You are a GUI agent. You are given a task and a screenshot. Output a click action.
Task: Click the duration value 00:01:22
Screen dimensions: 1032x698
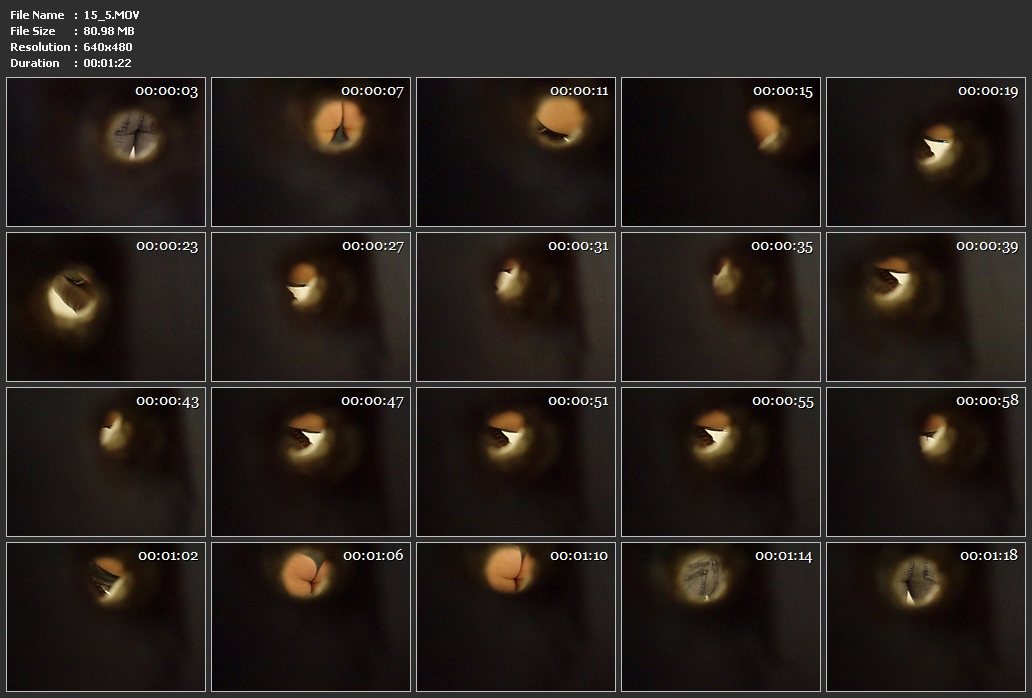coord(108,63)
